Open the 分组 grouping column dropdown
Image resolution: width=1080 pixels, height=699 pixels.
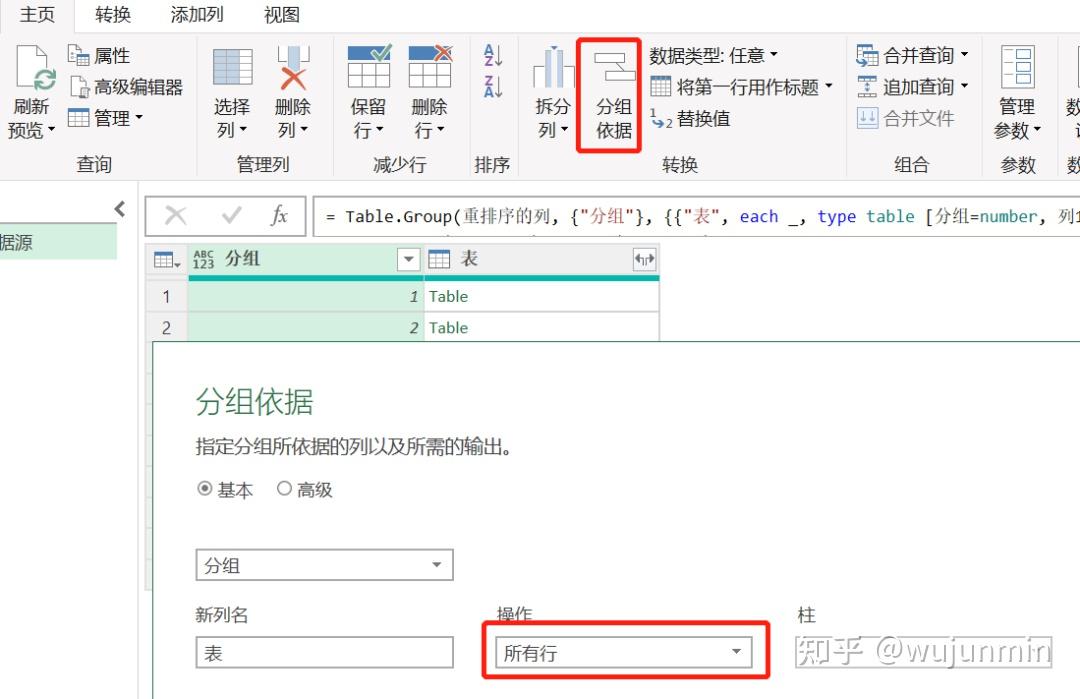324,565
